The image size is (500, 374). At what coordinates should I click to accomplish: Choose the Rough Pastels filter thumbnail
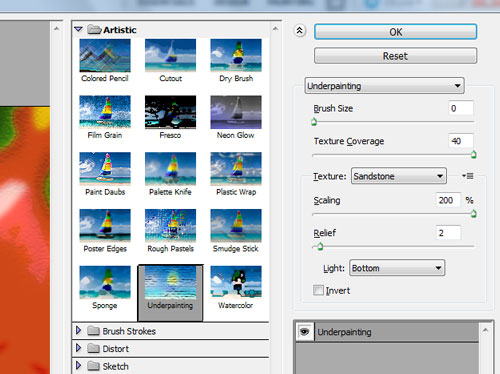coord(170,225)
